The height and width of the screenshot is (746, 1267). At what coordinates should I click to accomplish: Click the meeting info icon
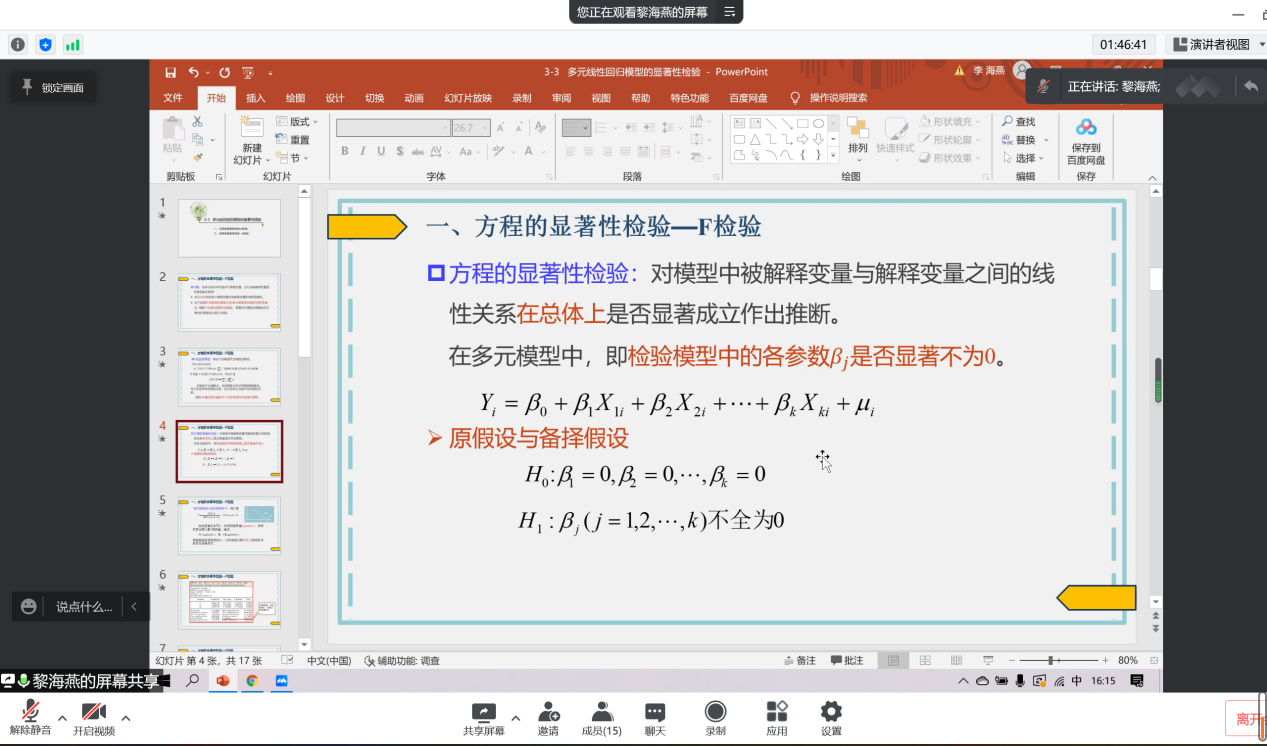pyautogui.click(x=18, y=45)
